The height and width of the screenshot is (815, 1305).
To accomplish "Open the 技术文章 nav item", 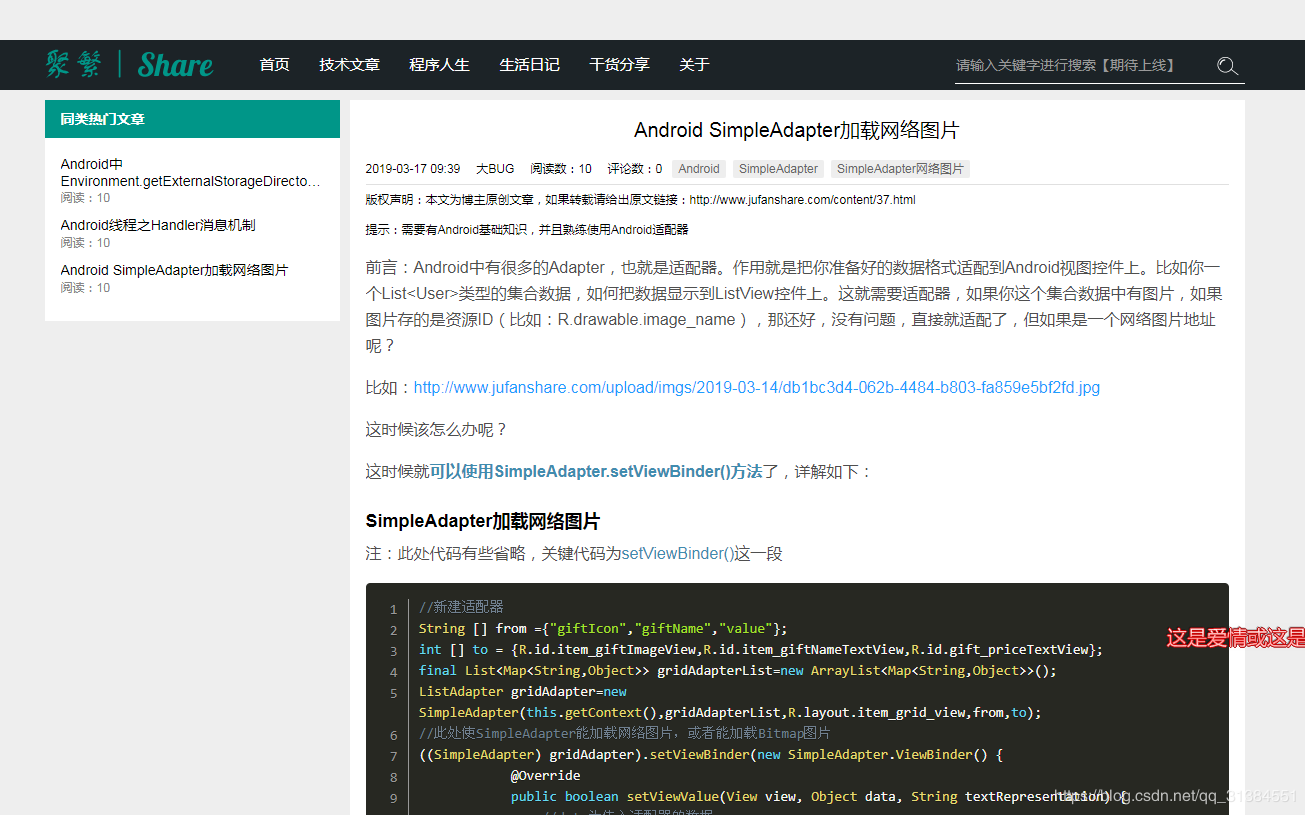I will 349,65.
